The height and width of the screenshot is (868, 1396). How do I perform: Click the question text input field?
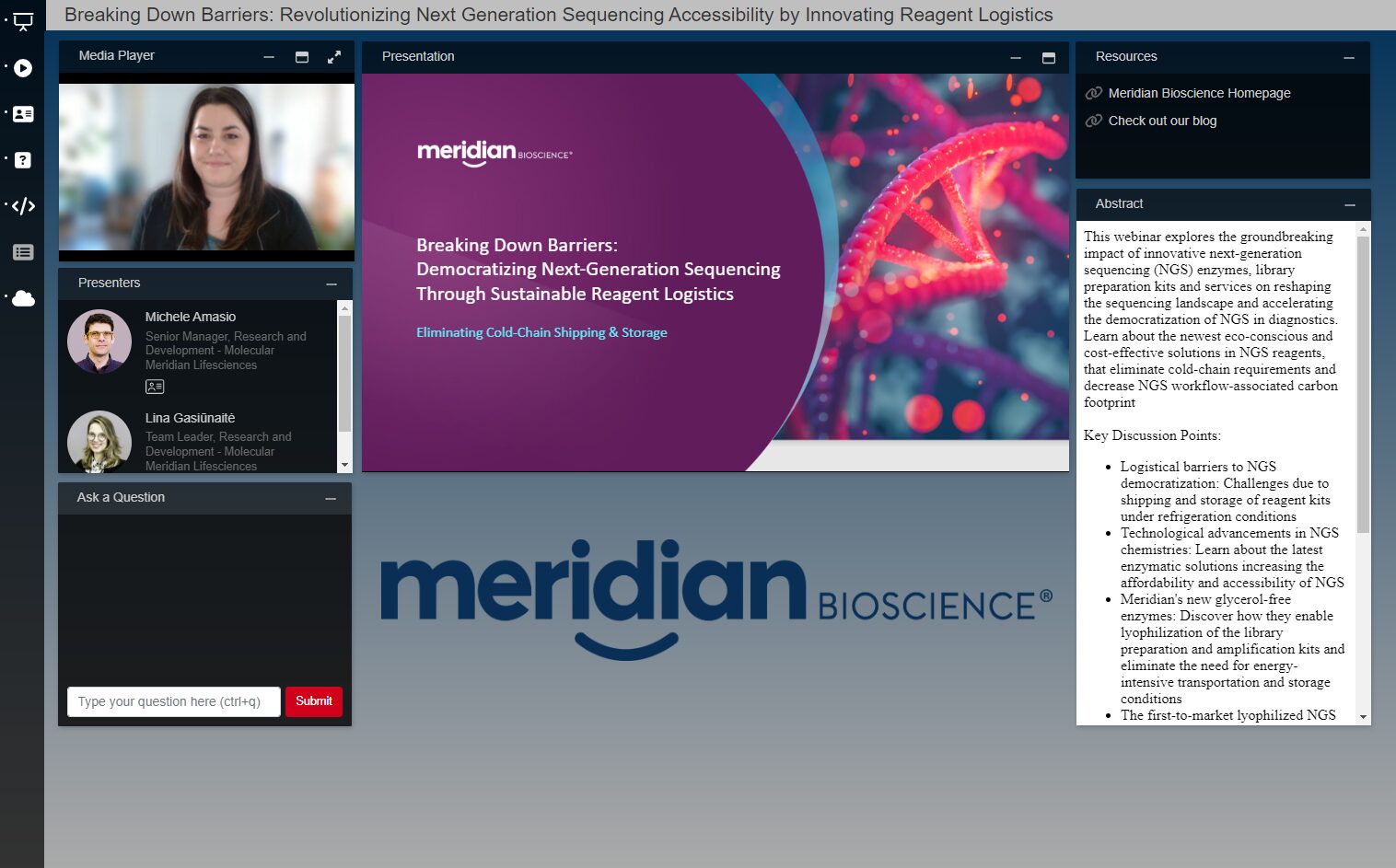[x=173, y=701]
